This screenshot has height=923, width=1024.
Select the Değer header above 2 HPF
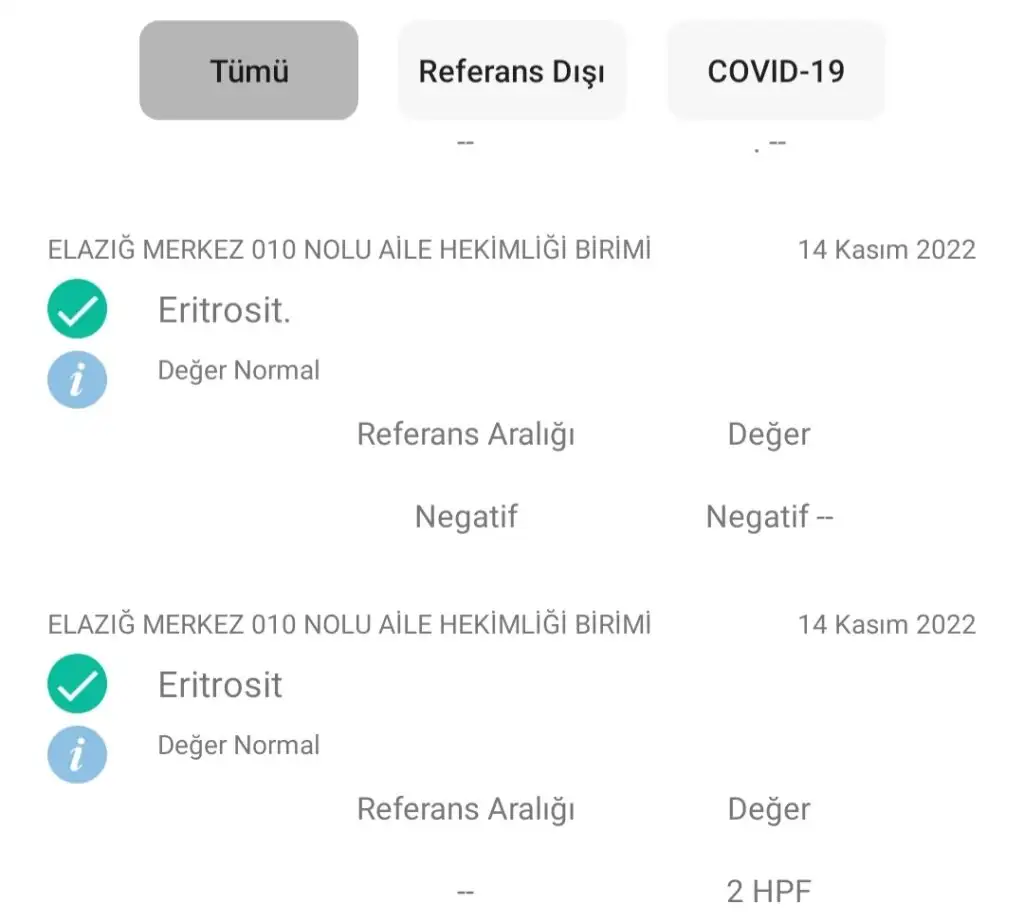(x=769, y=809)
